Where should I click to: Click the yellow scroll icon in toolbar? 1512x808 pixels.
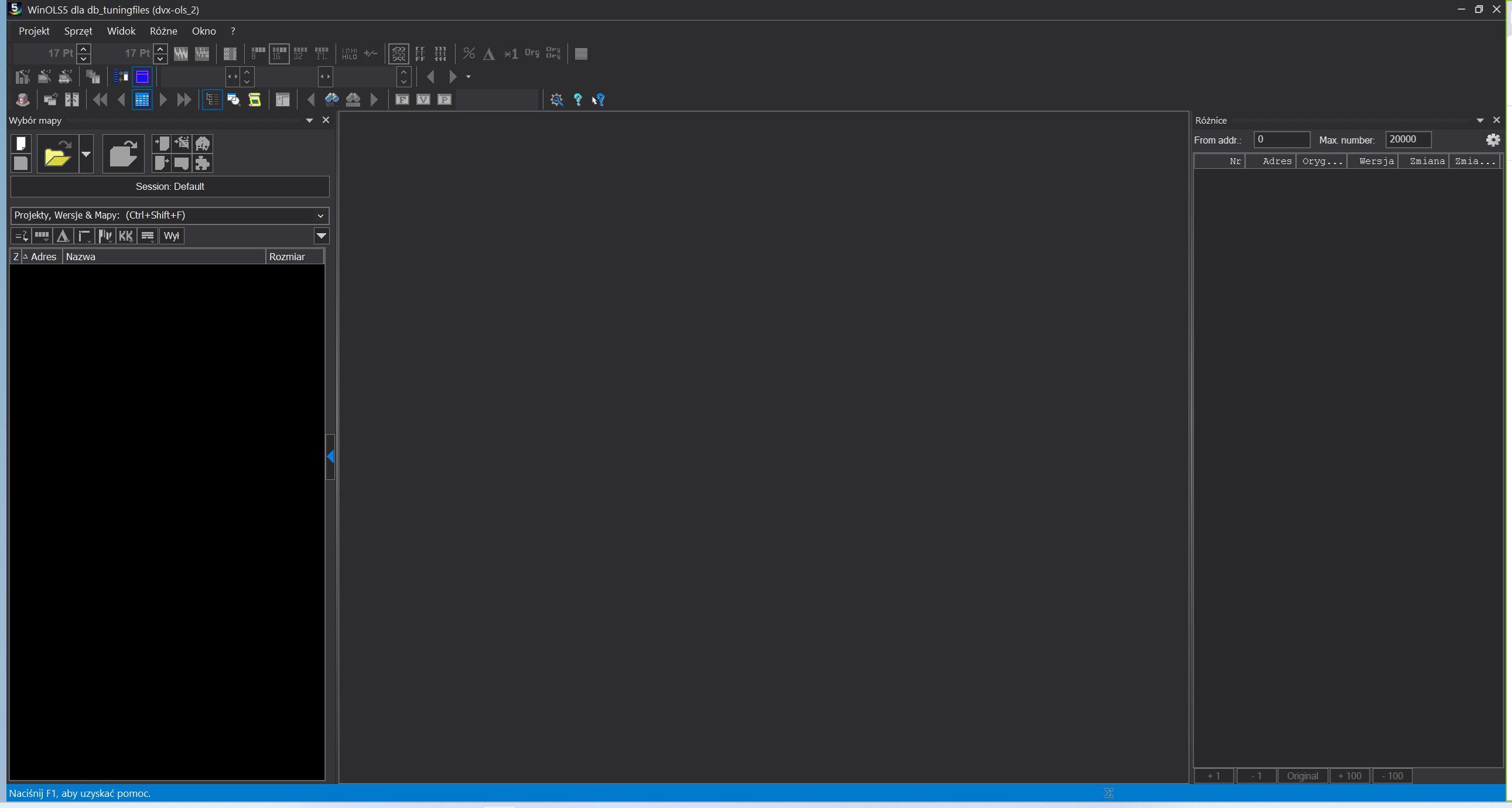pyautogui.click(x=255, y=100)
